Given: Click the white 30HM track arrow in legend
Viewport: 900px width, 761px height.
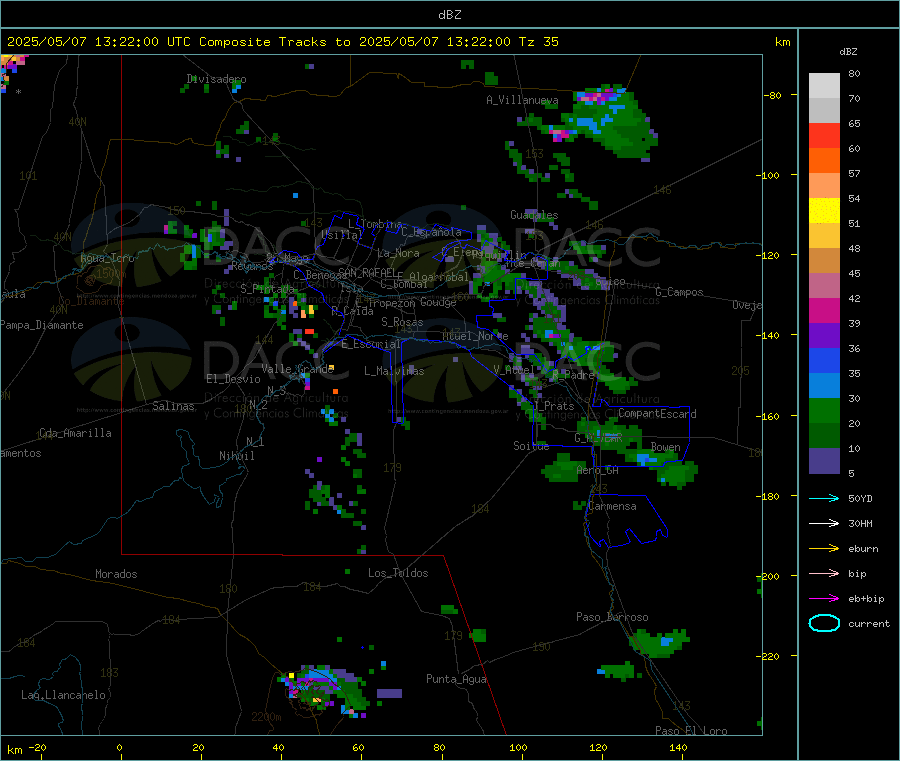Looking at the screenshot, I should [x=824, y=523].
